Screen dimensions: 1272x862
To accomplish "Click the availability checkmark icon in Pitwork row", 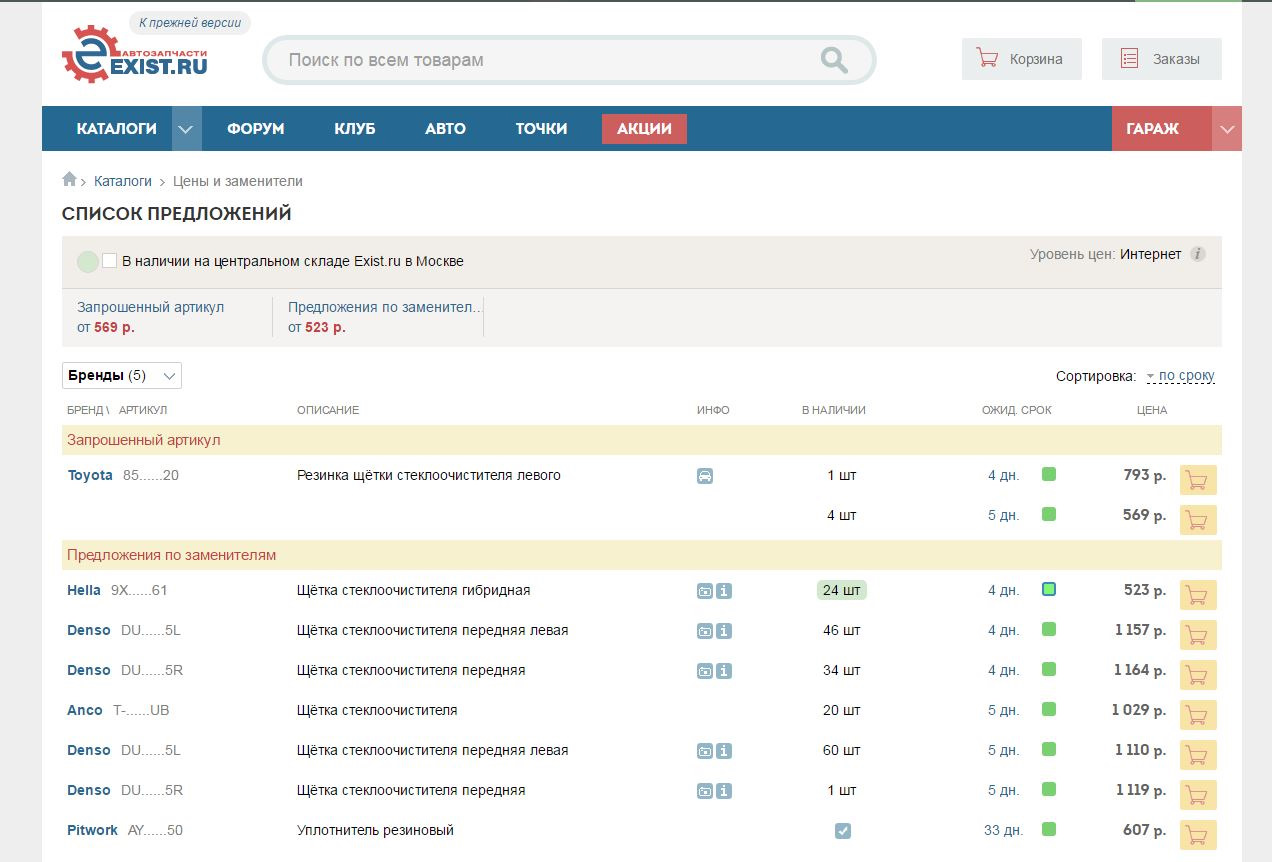I will [843, 831].
